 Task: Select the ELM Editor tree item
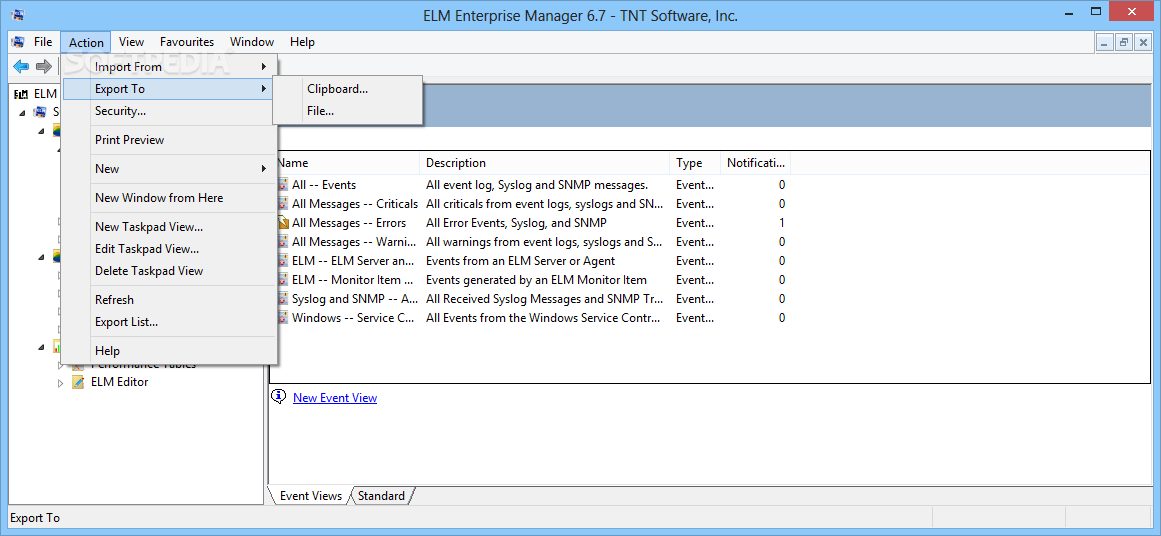click(119, 382)
